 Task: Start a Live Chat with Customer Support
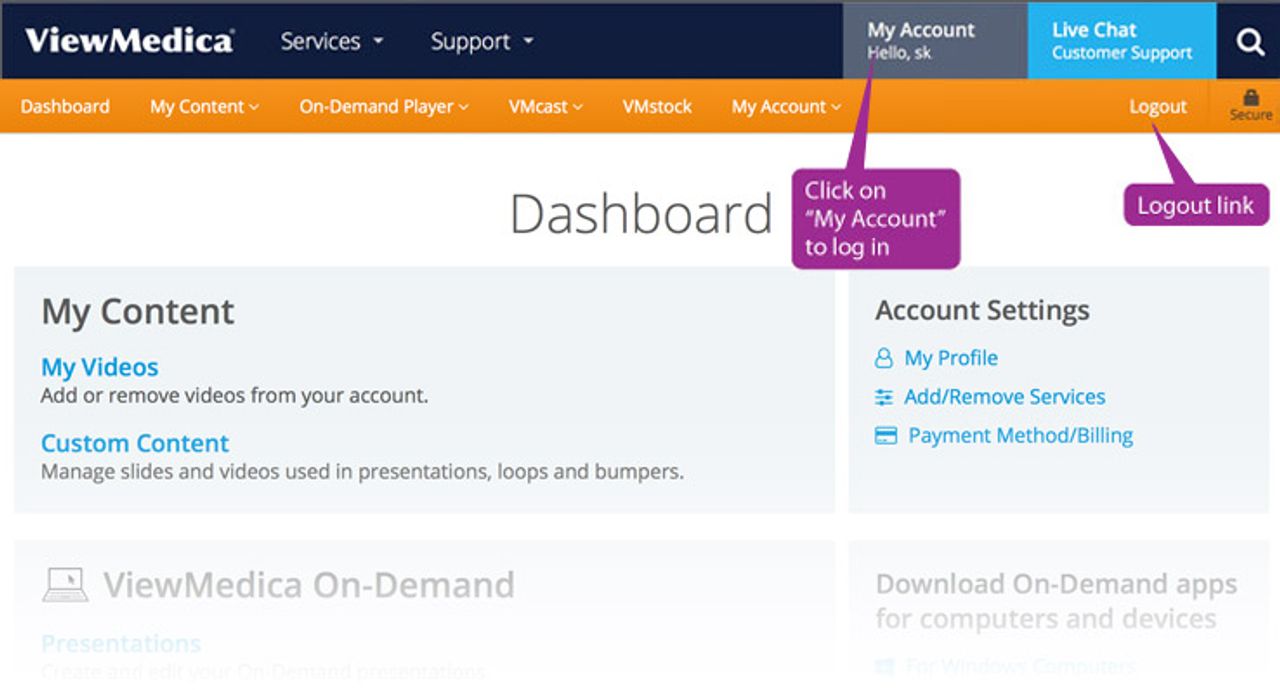tap(1121, 41)
